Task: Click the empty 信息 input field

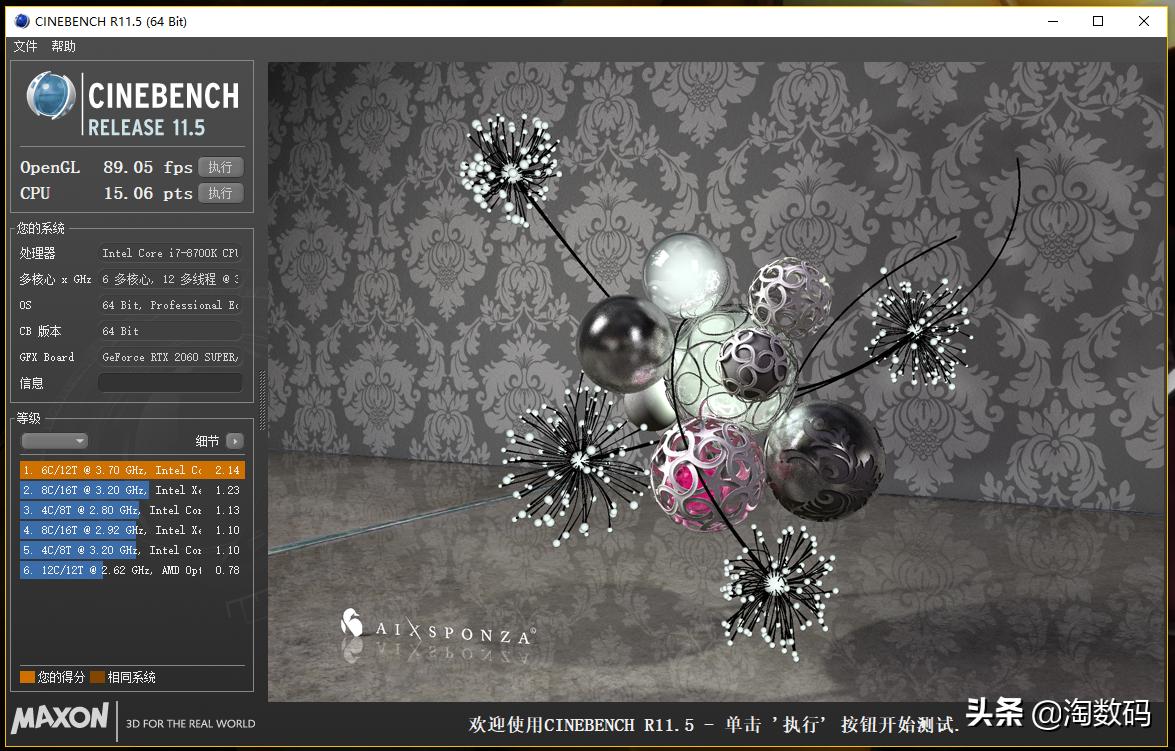Action: tap(170, 382)
